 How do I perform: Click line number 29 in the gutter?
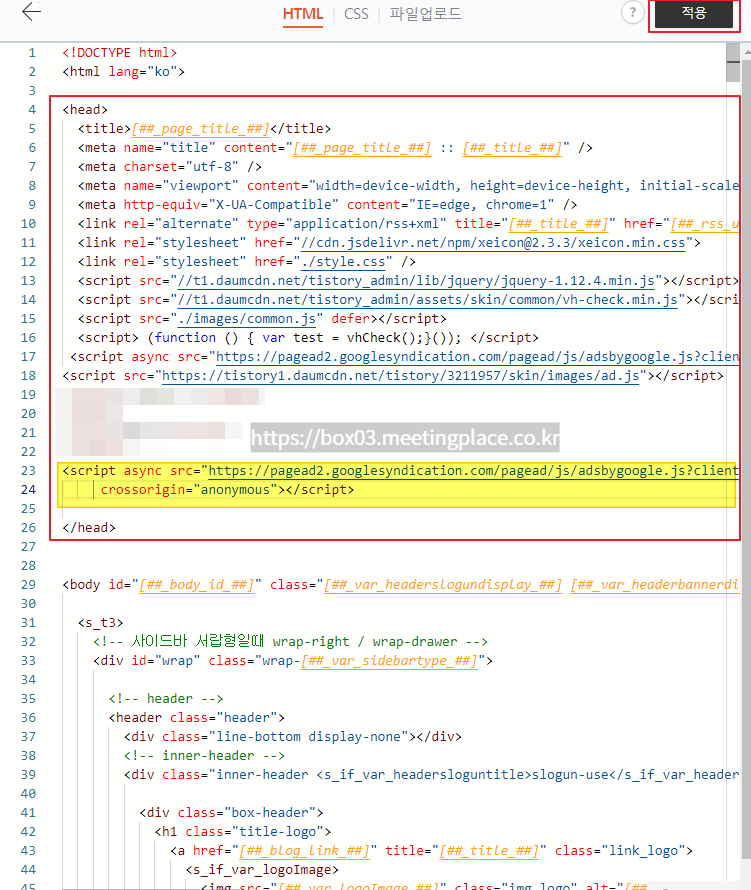coord(28,585)
